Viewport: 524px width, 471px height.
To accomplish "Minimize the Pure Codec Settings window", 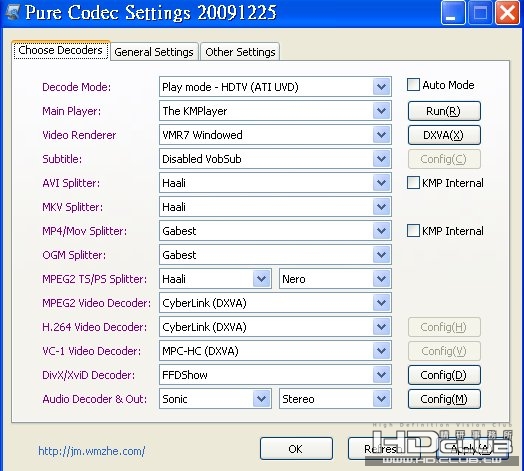I will (x=453, y=13).
